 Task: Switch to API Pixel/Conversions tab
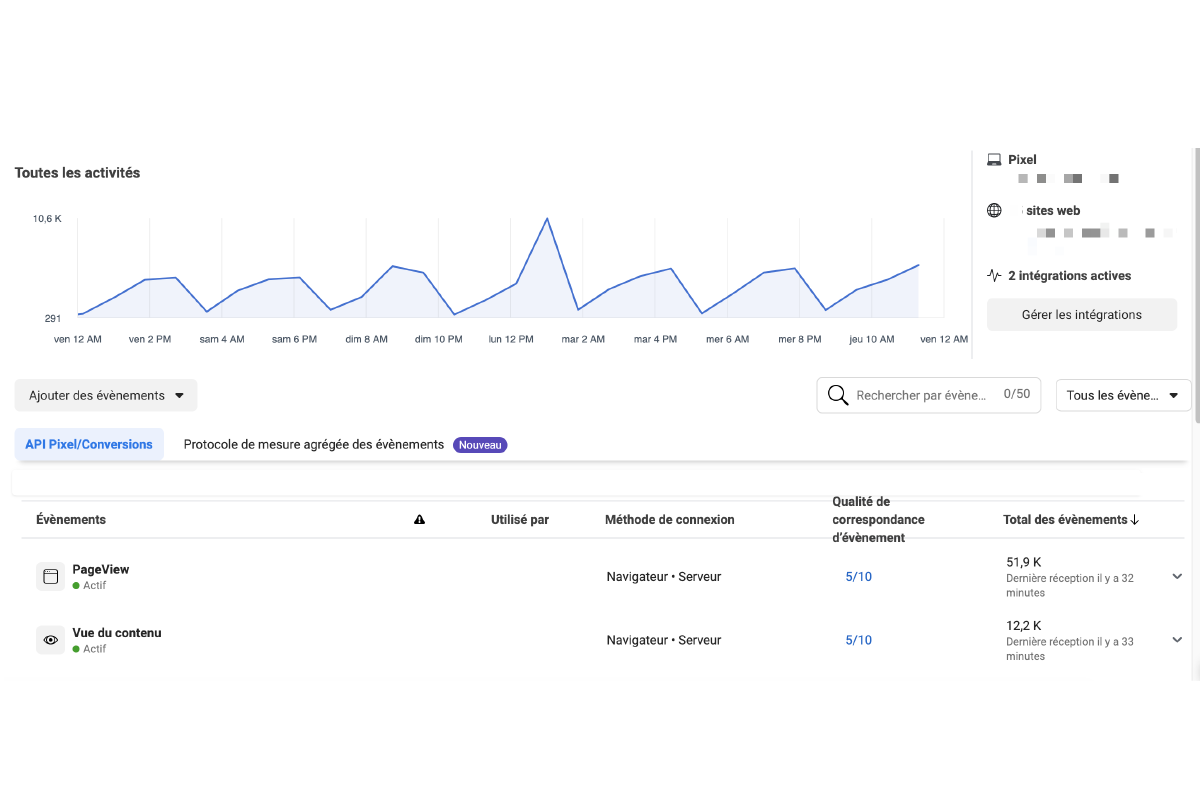(x=89, y=444)
